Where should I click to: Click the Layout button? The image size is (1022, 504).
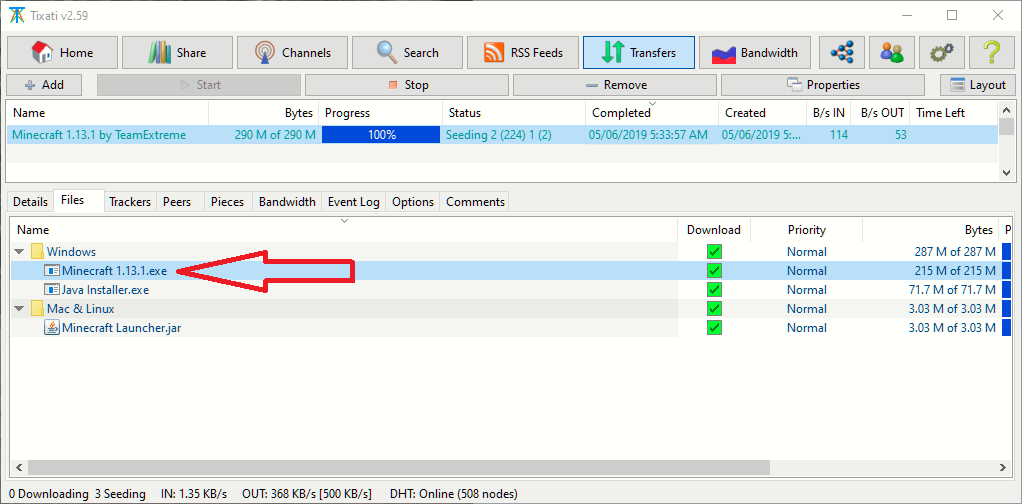point(978,85)
